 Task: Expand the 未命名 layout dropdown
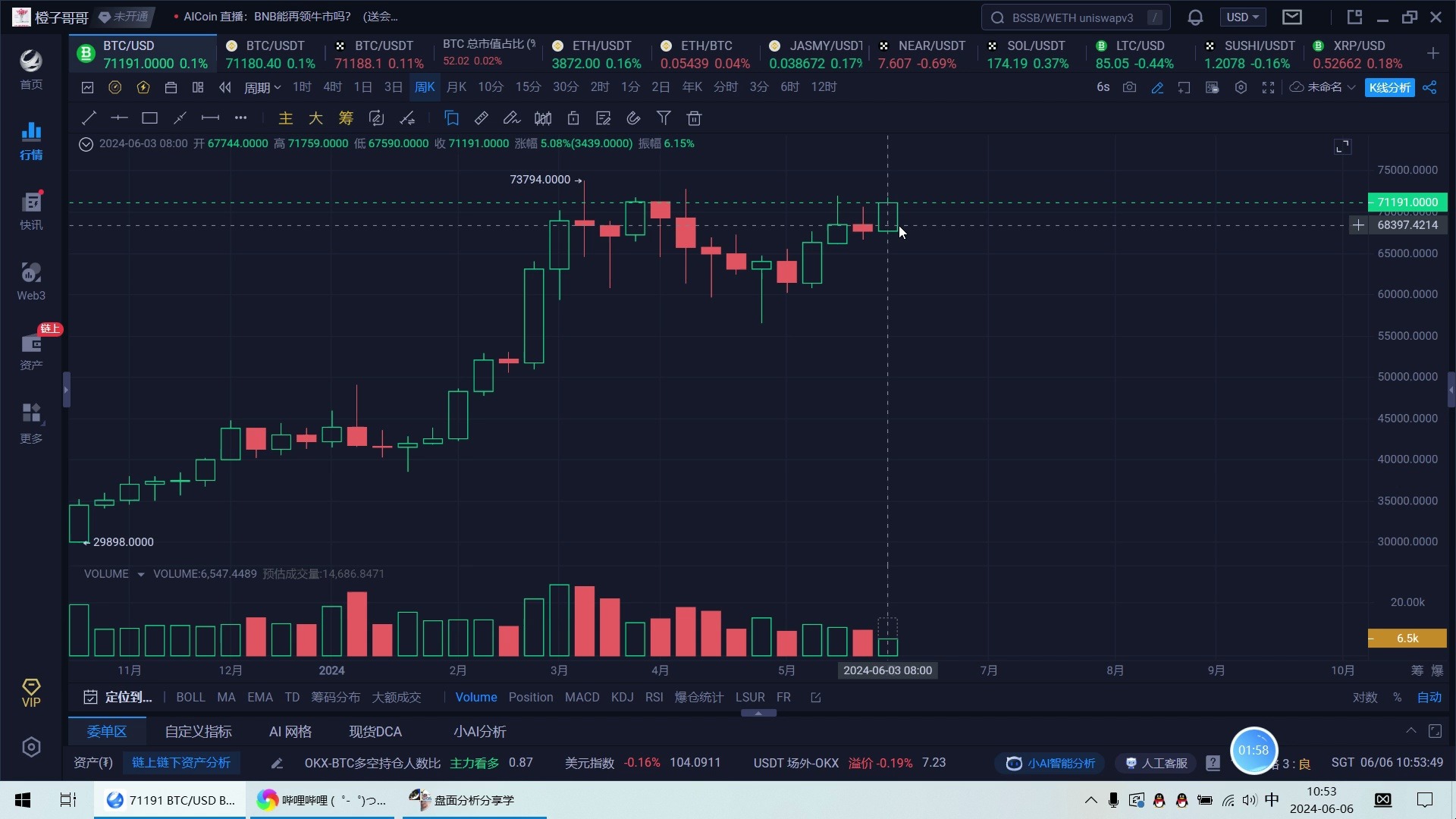pyautogui.click(x=1323, y=87)
